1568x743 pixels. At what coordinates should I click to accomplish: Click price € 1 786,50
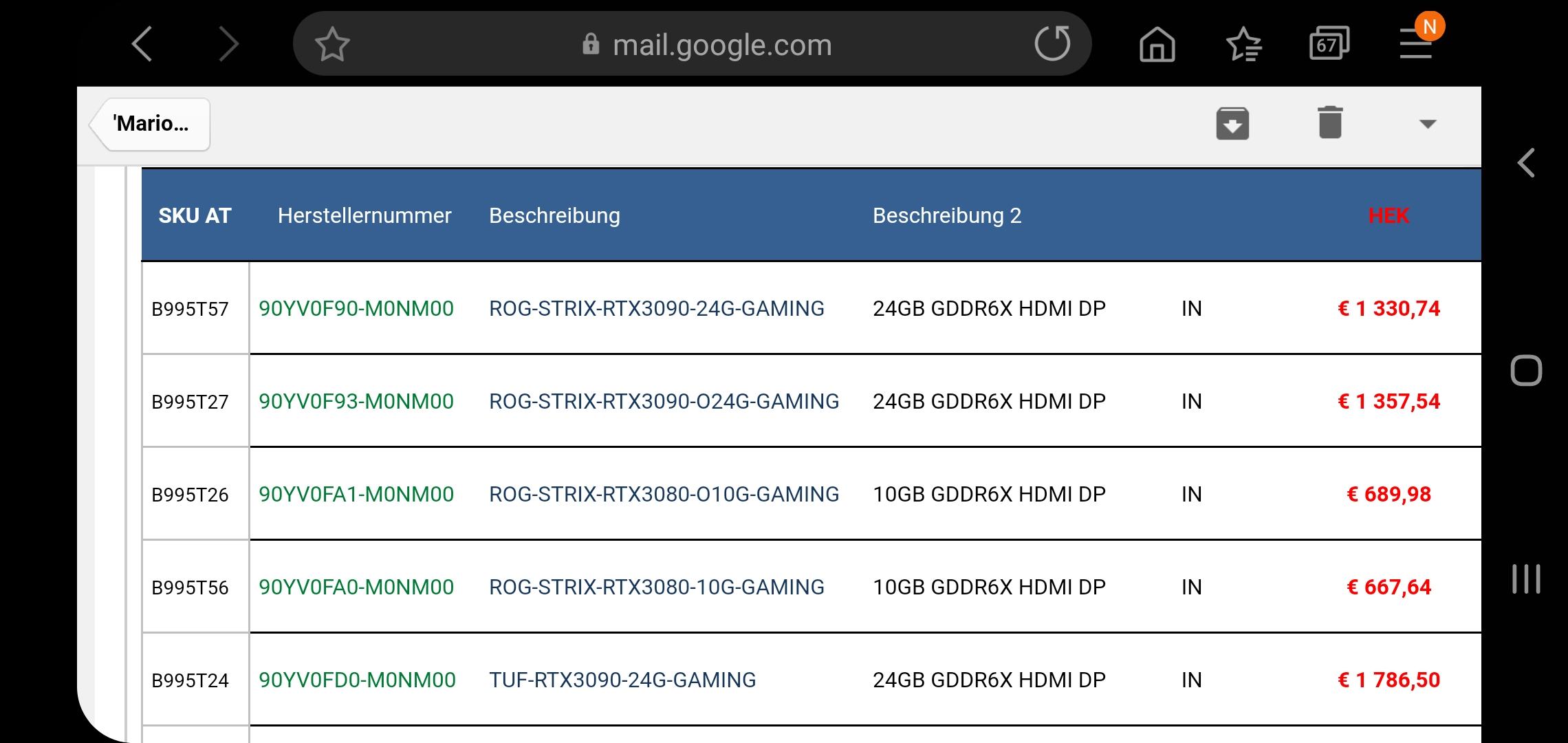pyautogui.click(x=1389, y=680)
